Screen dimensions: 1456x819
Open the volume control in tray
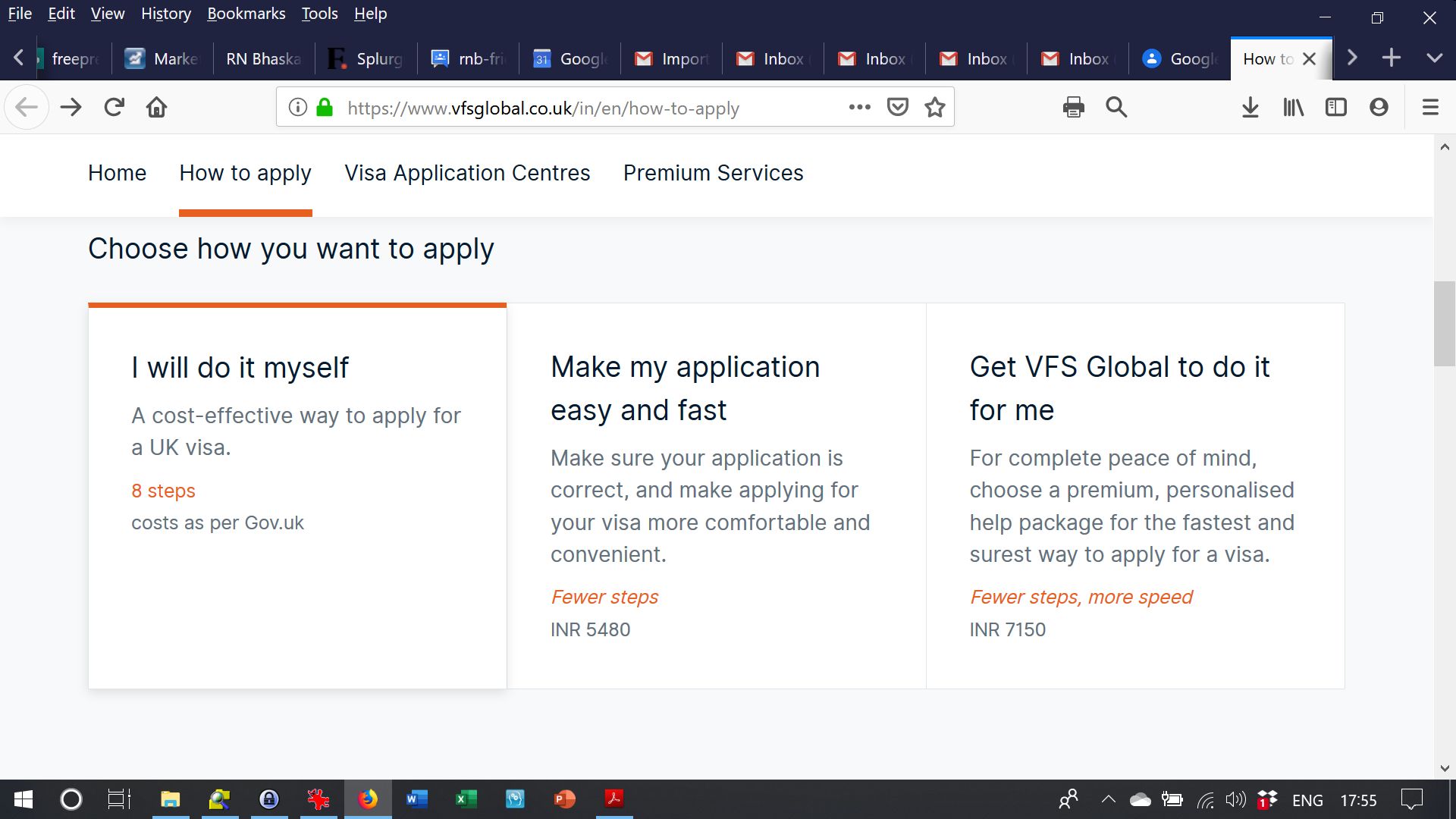(1235, 799)
